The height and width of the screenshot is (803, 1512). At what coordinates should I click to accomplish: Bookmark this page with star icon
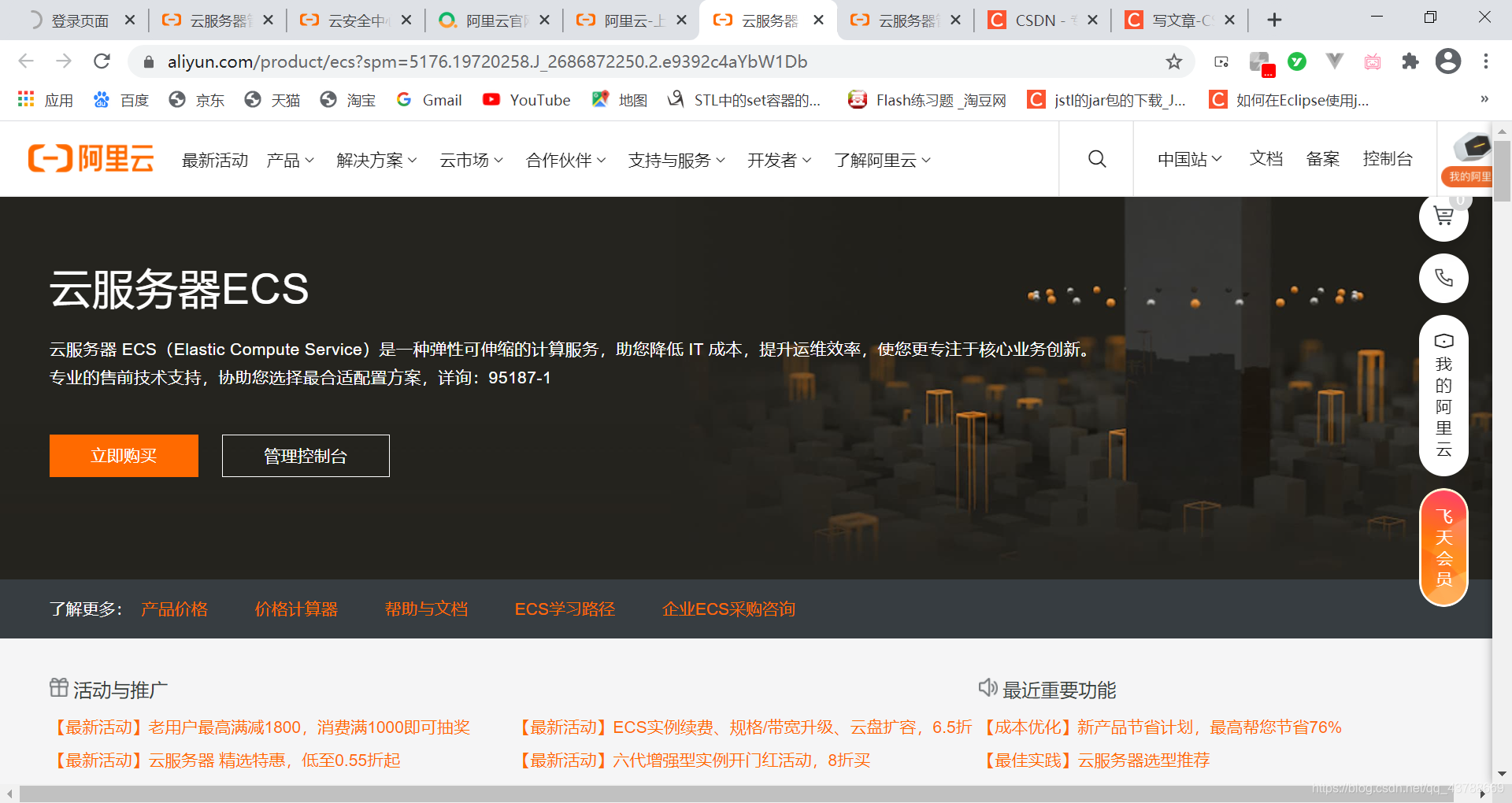tap(1174, 61)
